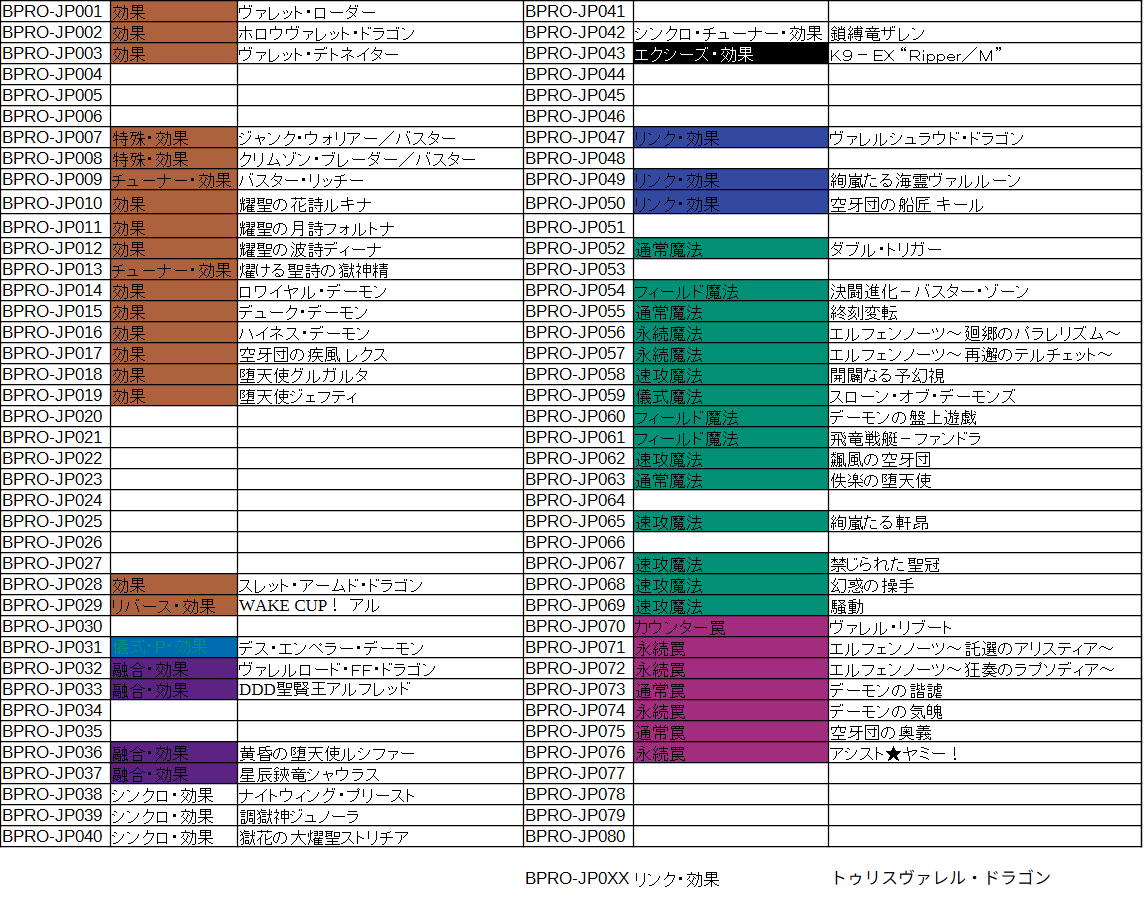The width and height of the screenshot is (1144, 902).
Task: Click the リバース・効果 type cell
Action: 173,606
